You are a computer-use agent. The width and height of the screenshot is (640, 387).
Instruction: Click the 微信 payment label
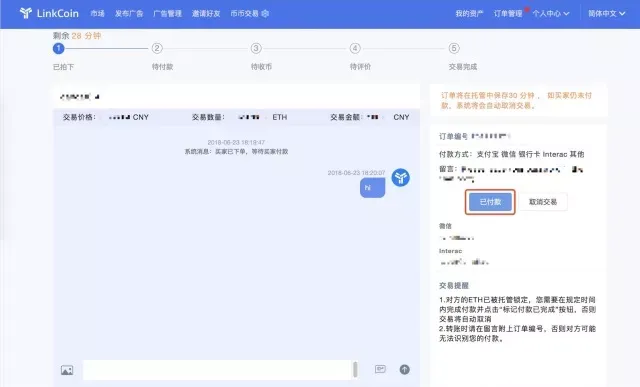(x=445, y=226)
